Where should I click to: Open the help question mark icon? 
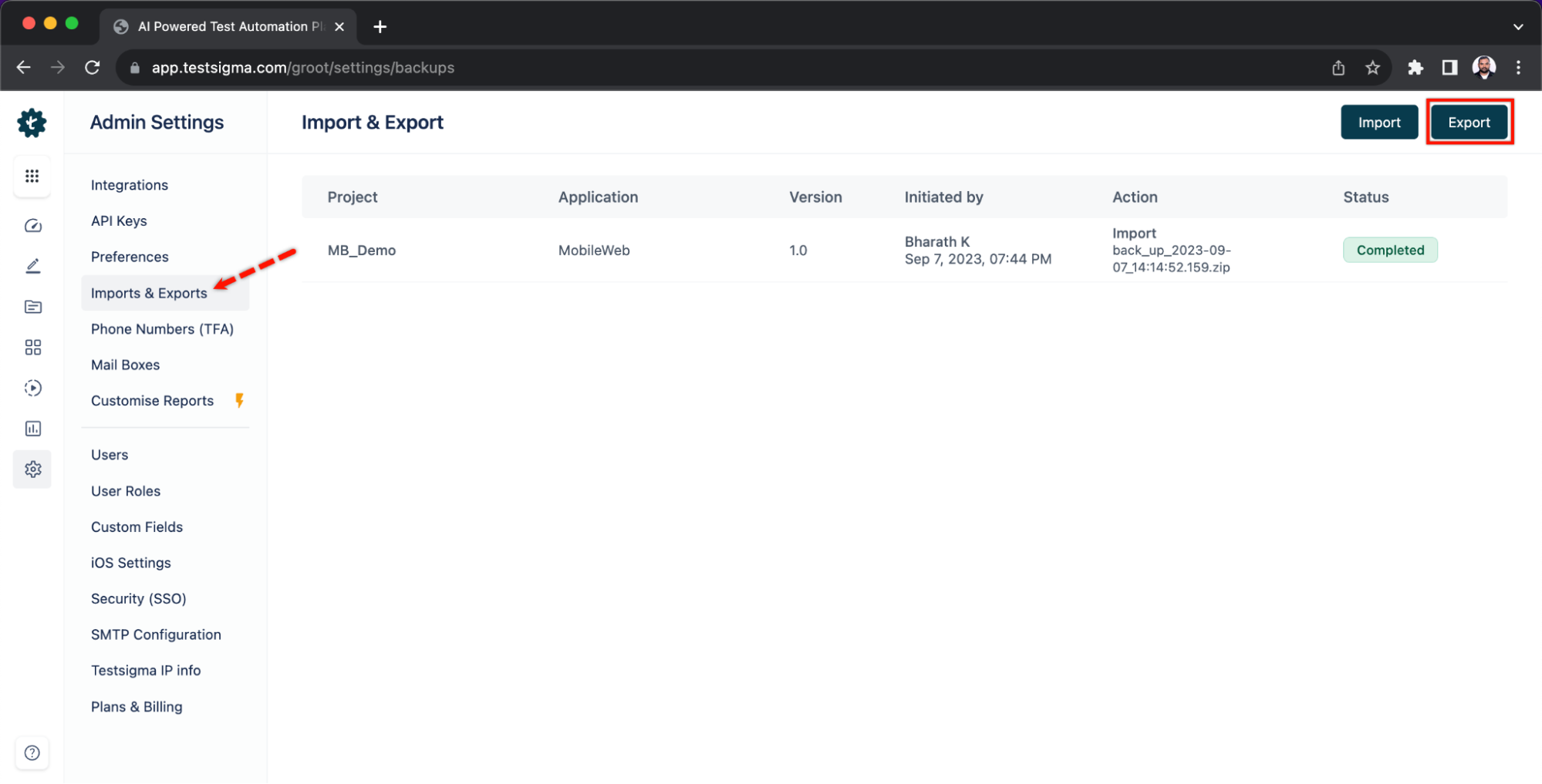coord(32,752)
